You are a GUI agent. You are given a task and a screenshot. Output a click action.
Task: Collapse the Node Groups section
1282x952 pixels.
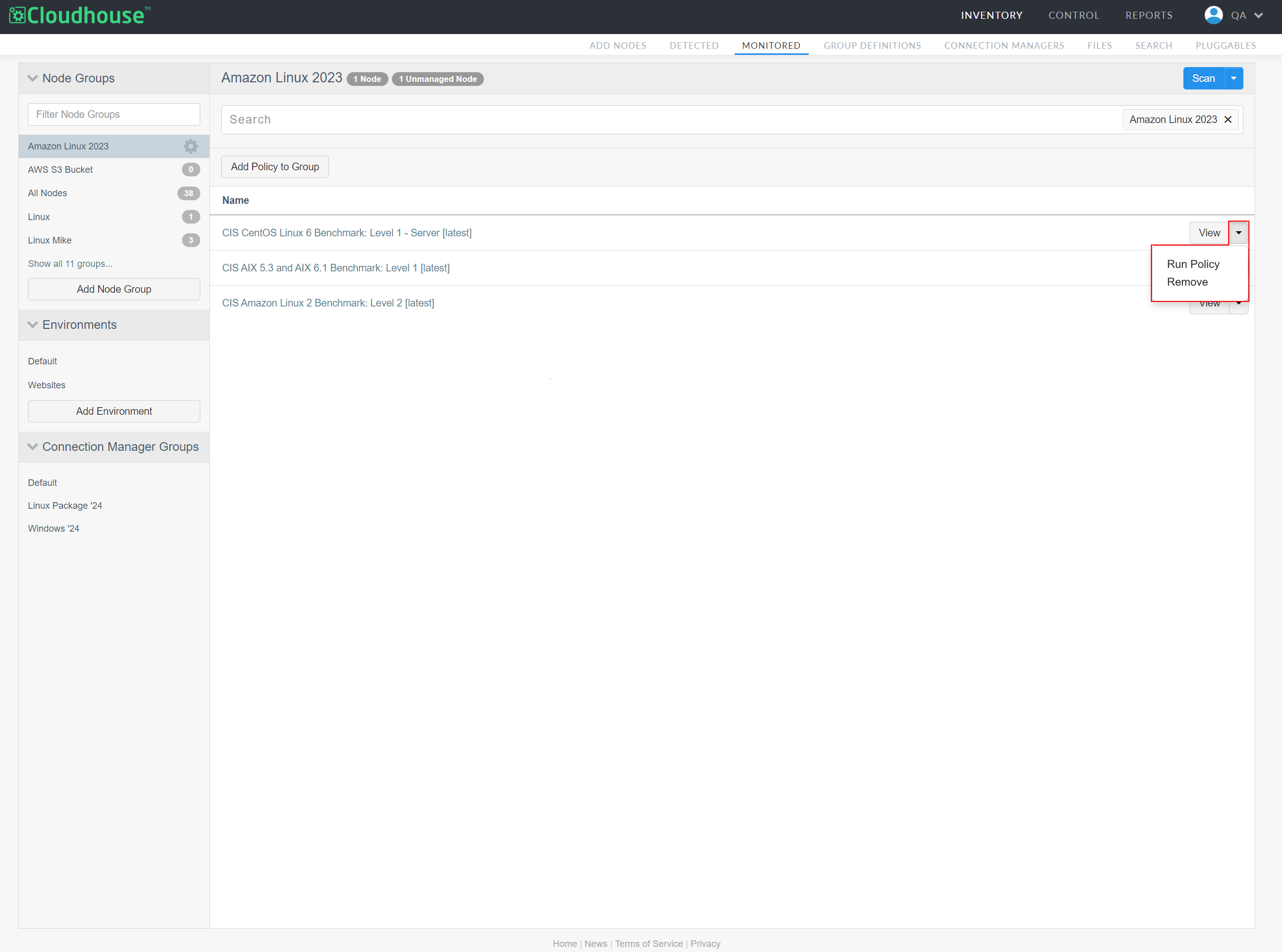coord(32,78)
